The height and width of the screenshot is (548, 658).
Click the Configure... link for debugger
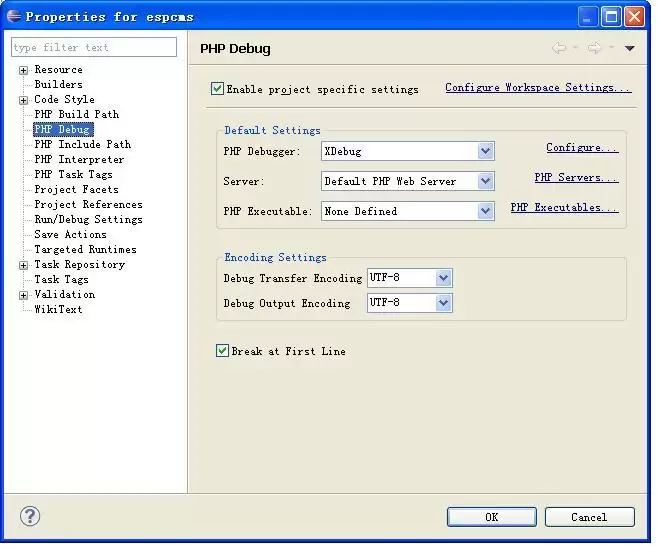[x=582, y=148]
